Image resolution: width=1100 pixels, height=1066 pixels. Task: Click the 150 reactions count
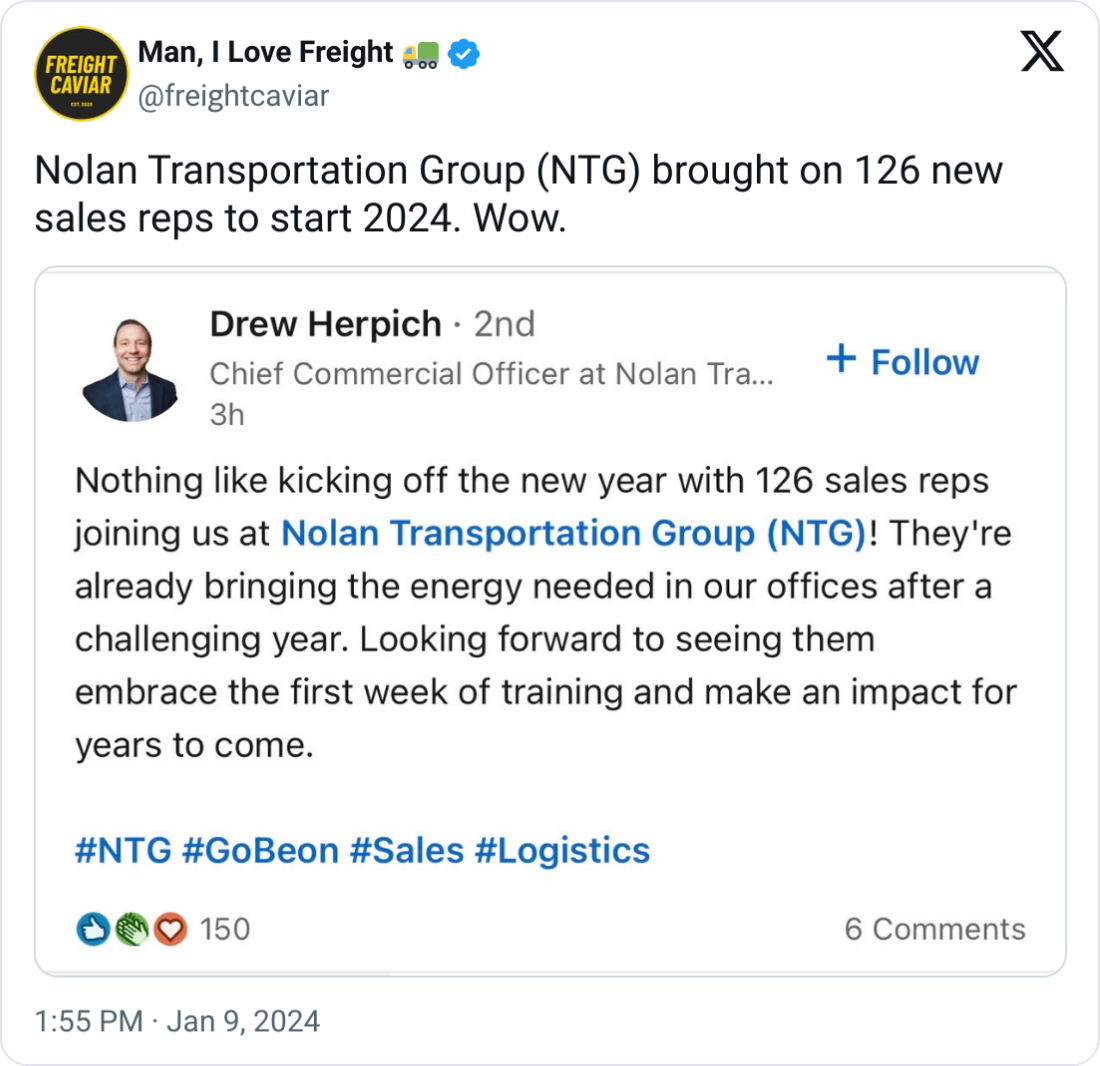(225, 928)
